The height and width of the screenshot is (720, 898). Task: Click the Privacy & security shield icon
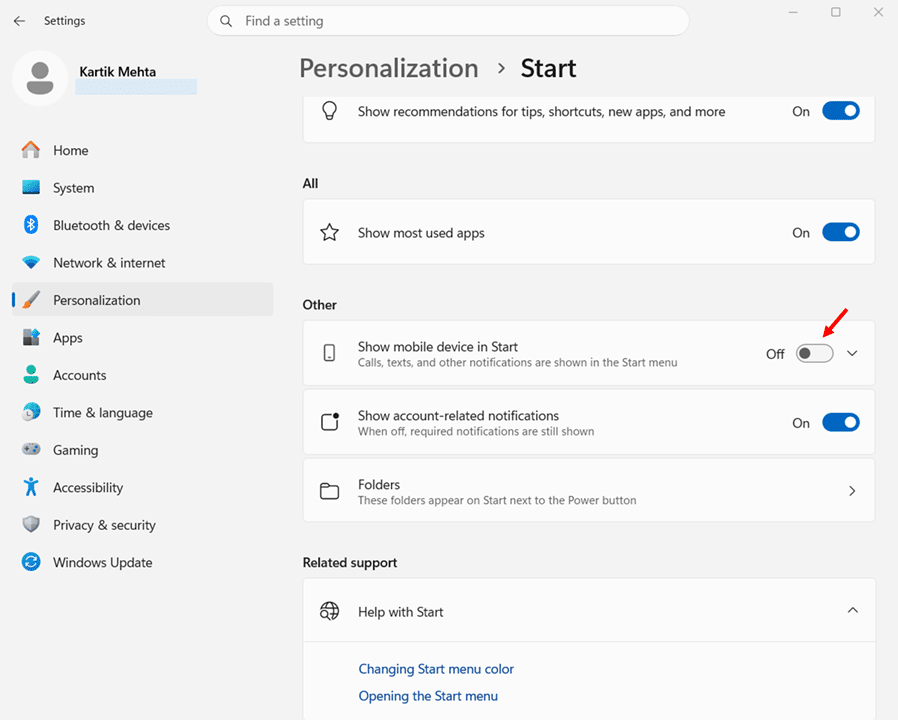[x=31, y=525]
